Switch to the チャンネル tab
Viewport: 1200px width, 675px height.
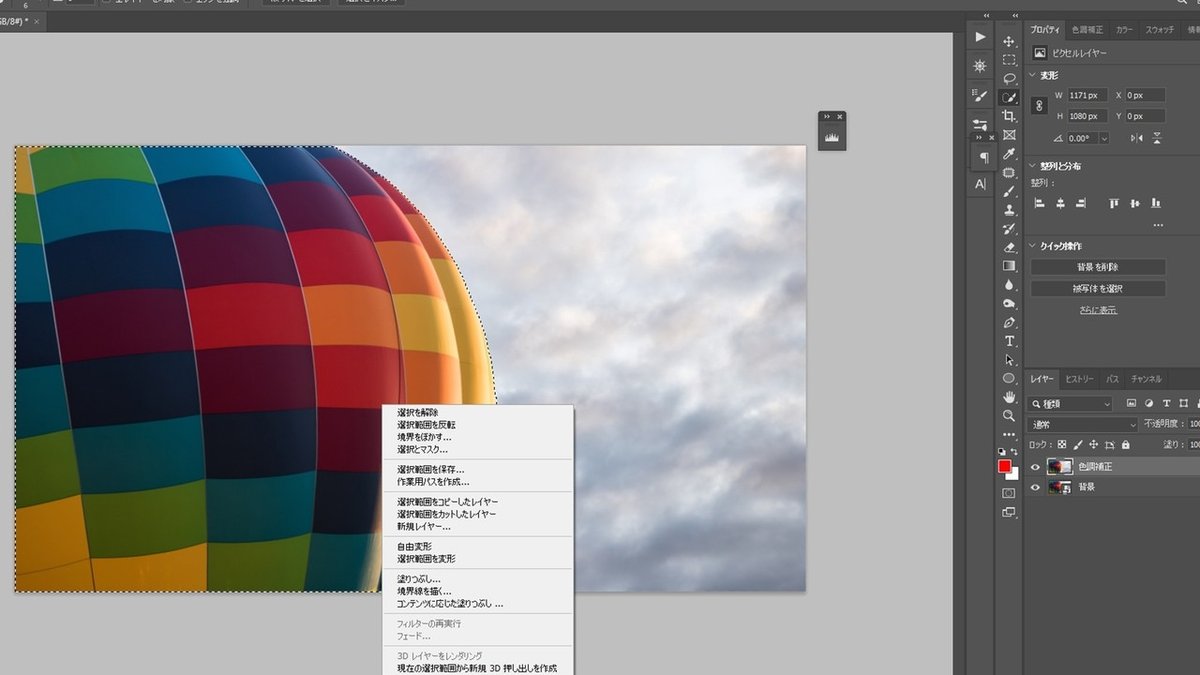[x=1146, y=379]
